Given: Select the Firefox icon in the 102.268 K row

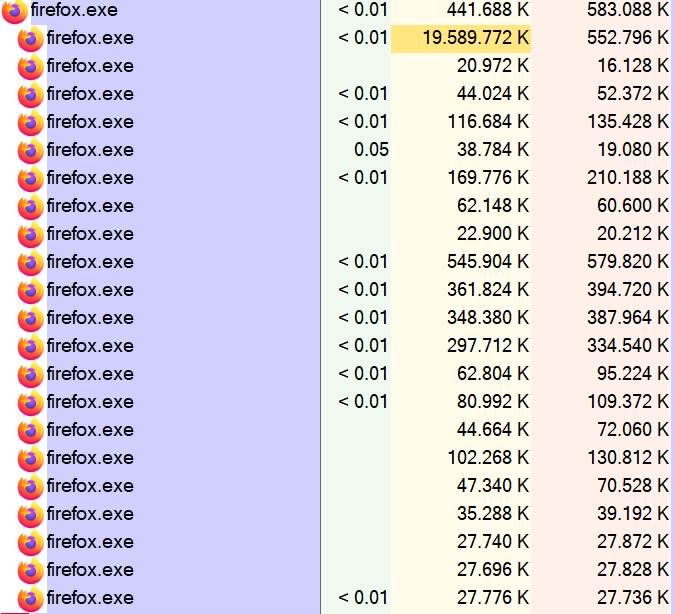Looking at the screenshot, I should (31, 458).
